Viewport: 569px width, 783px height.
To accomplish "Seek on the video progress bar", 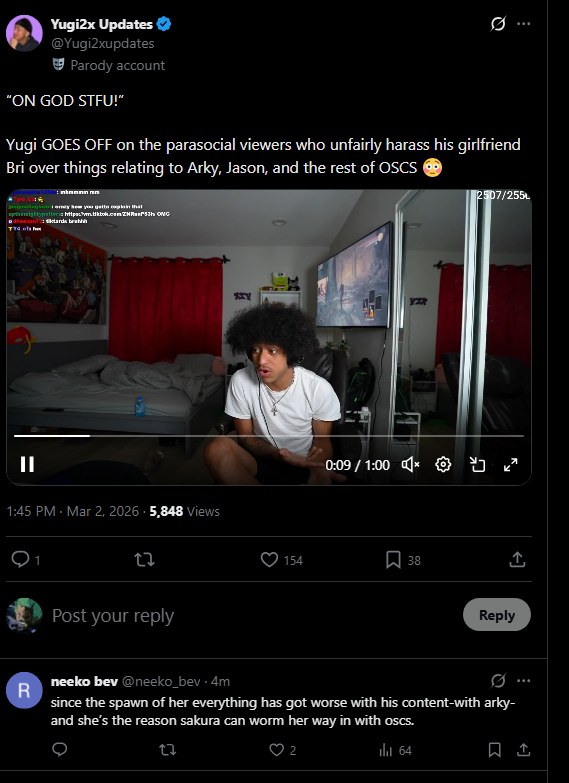I will point(269,436).
